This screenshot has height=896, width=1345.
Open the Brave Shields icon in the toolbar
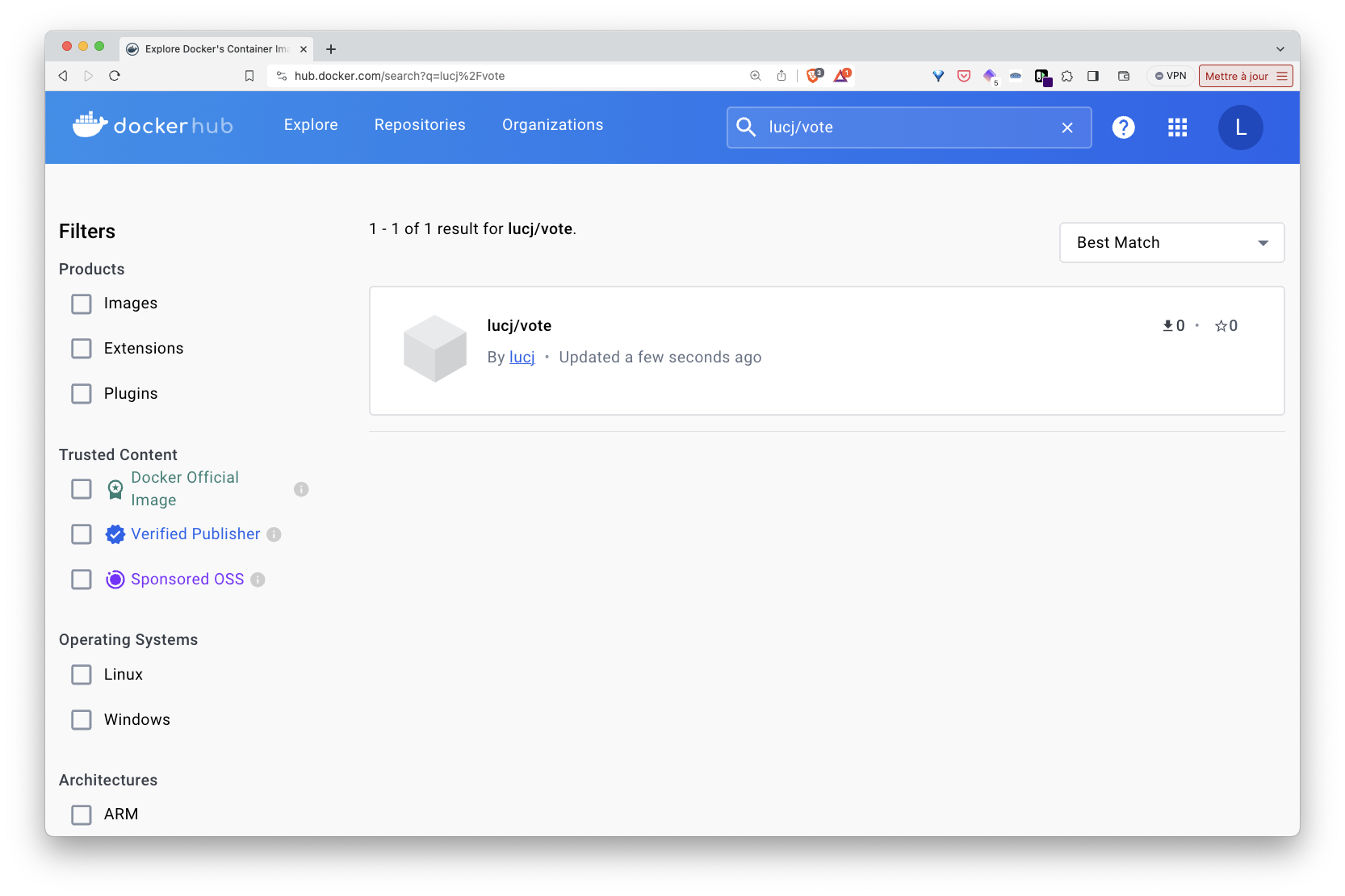[x=813, y=75]
